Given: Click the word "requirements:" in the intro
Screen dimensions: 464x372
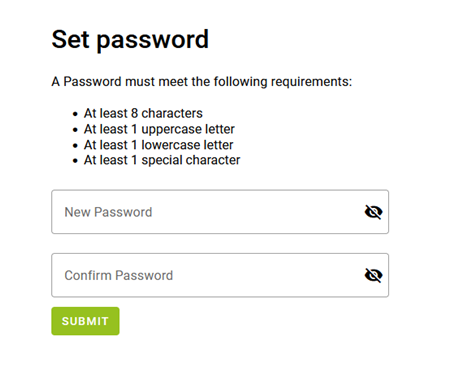Looking at the screenshot, I should 311,82.
